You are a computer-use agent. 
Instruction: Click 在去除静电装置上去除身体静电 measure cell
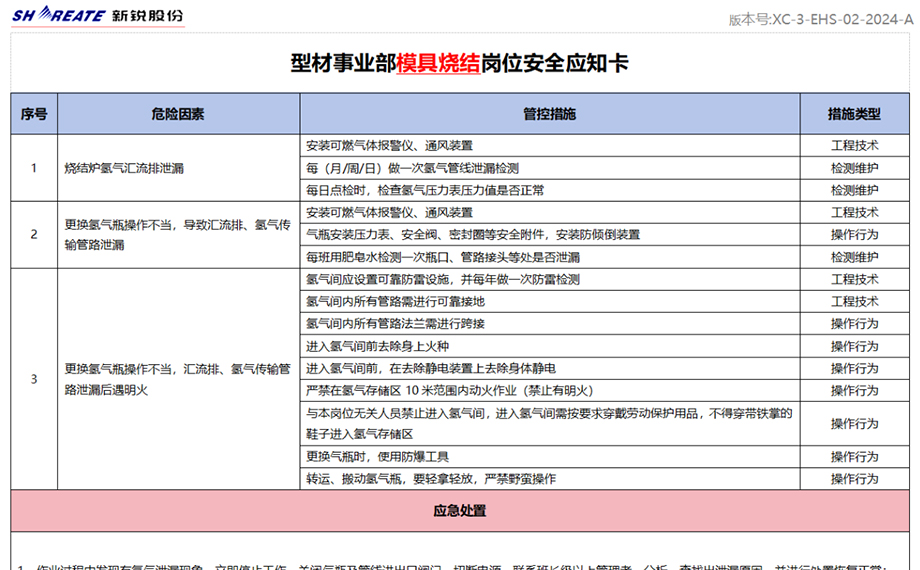point(550,369)
